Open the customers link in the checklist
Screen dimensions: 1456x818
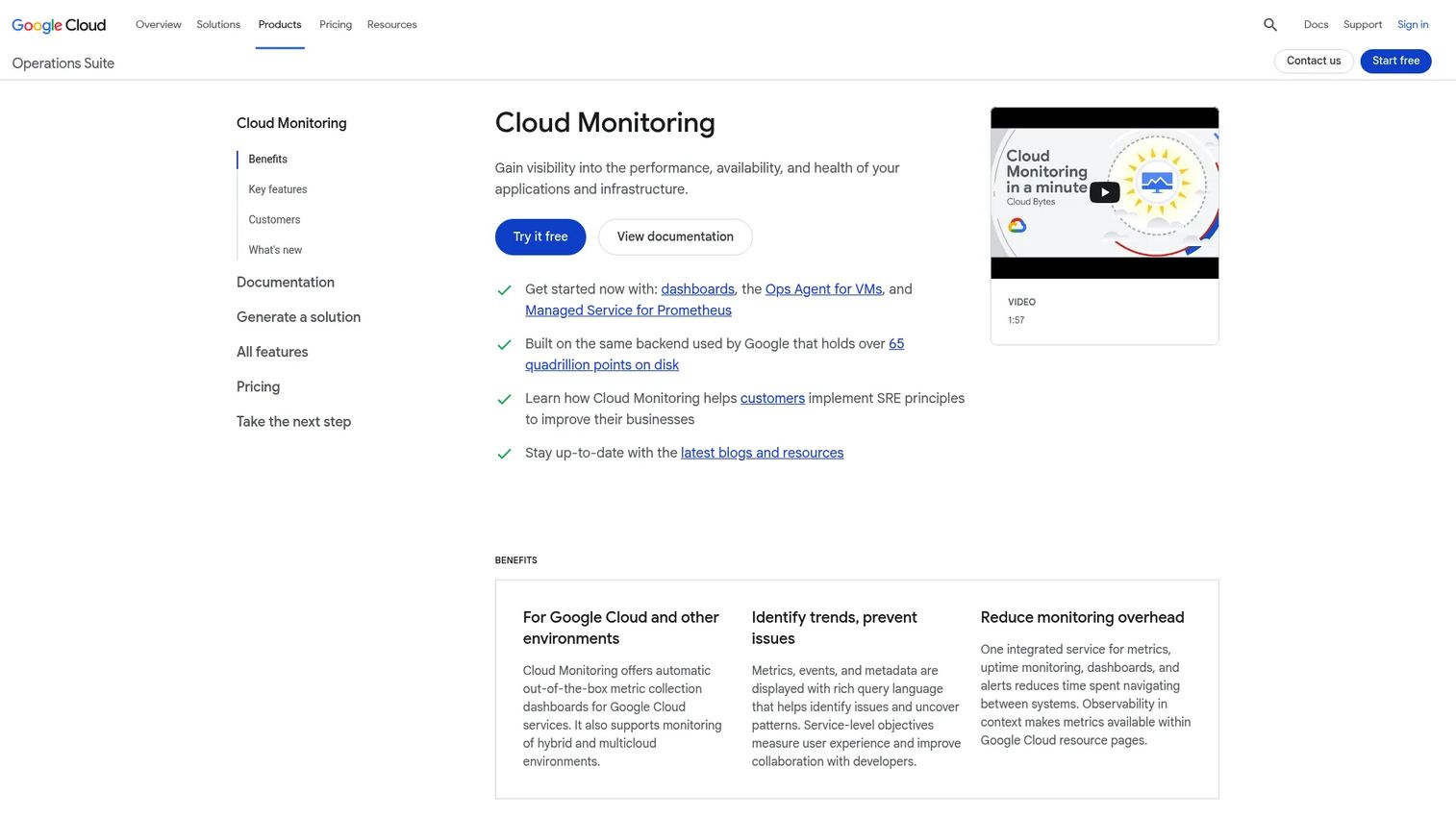pyautogui.click(x=772, y=398)
